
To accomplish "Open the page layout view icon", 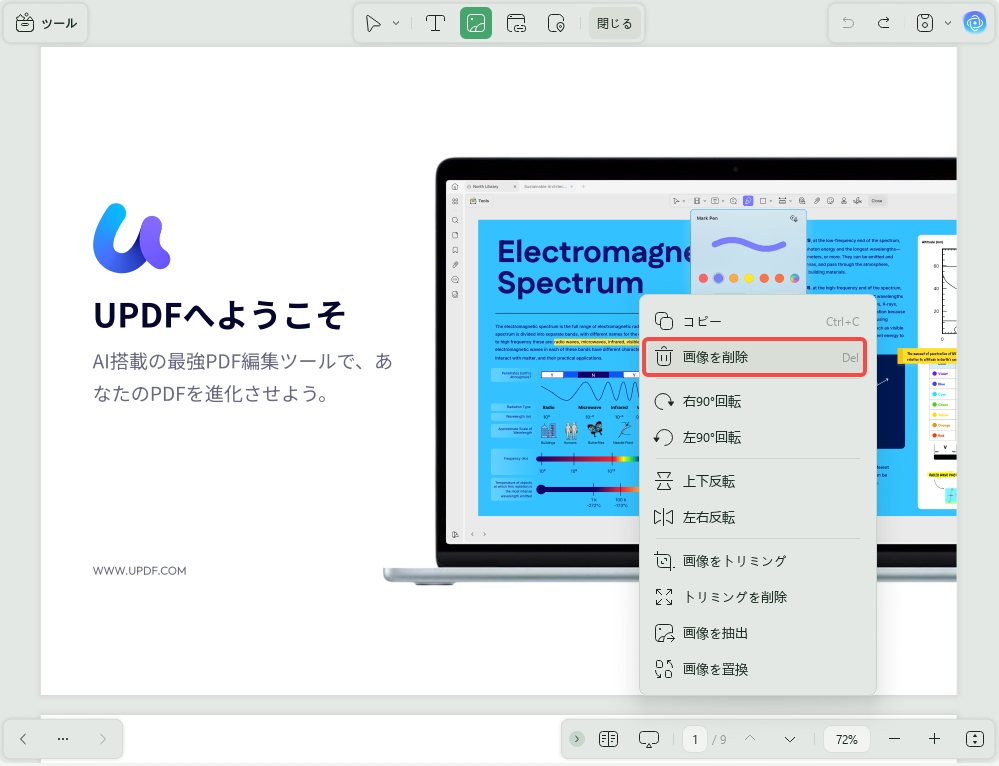I will pos(608,739).
